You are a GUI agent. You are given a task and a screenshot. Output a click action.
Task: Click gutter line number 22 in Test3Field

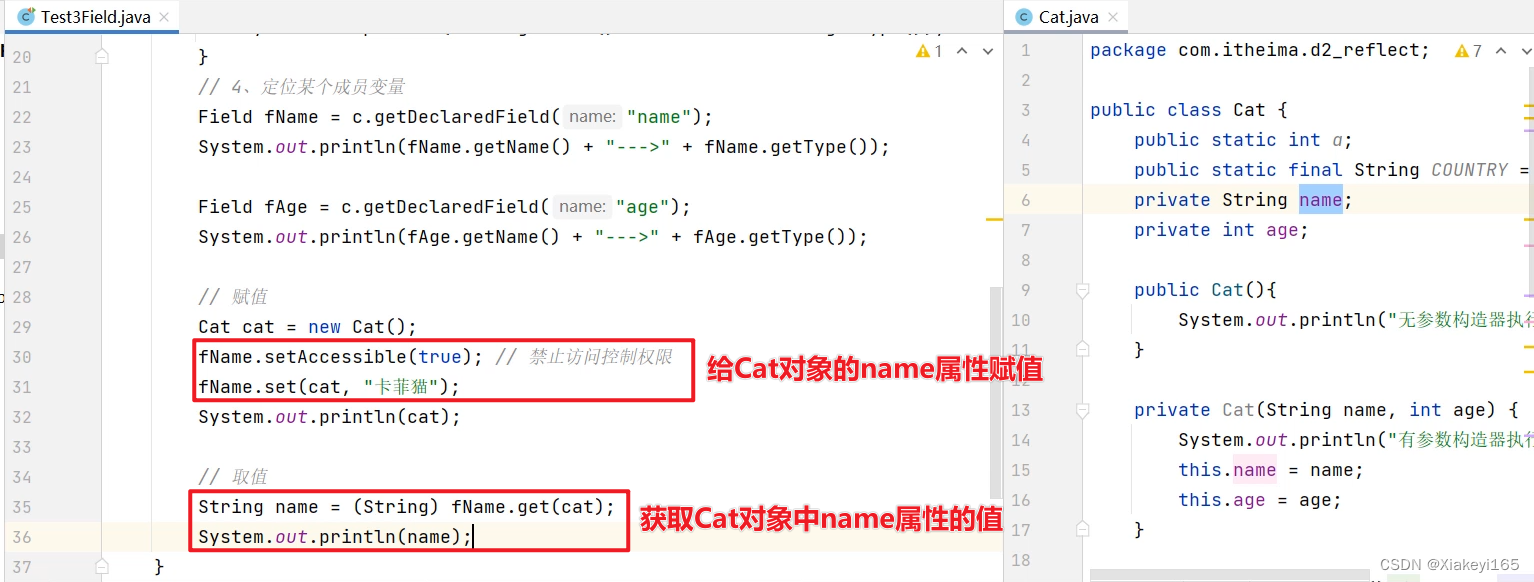click(x=22, y=117)
